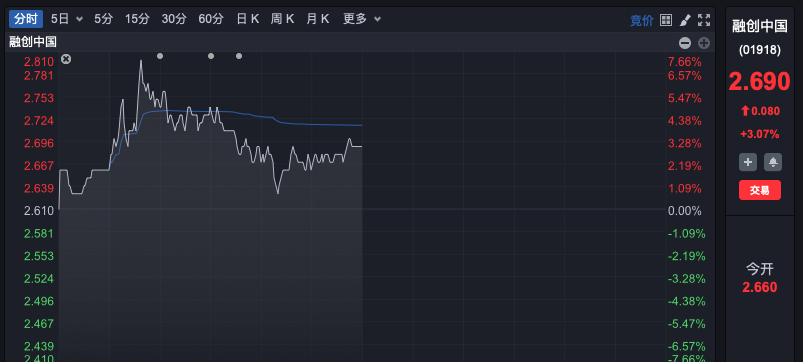Click the -4.38% percent axis label
Viewport: 803px width, 362px height.
[x=686, y=301]
